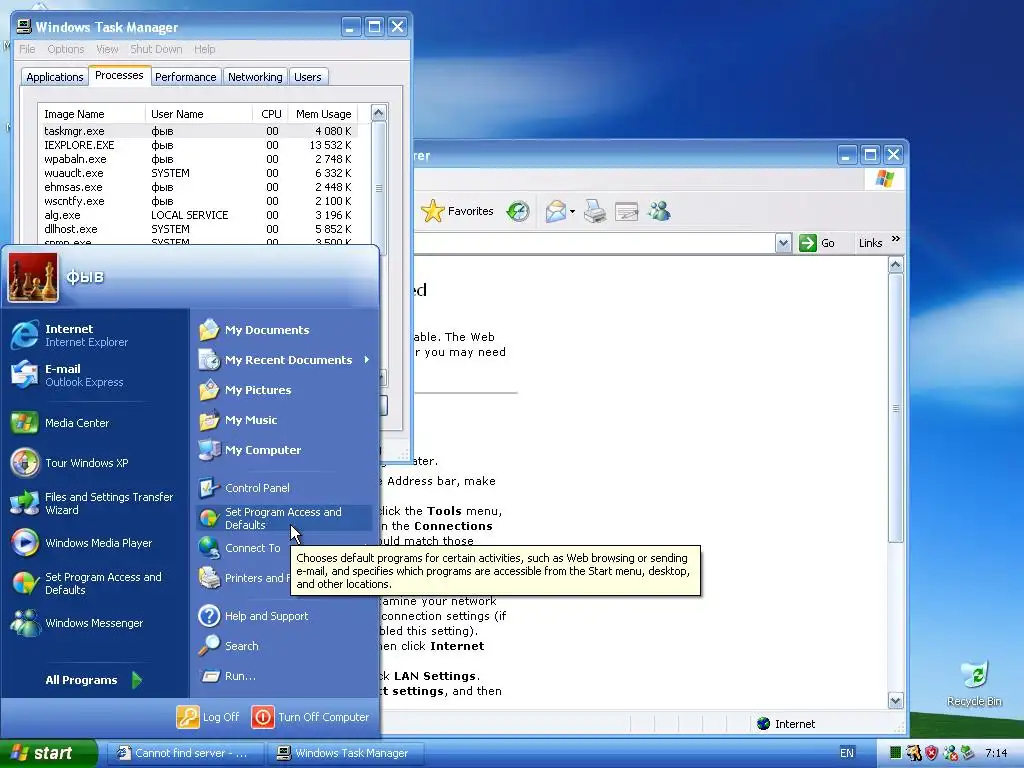
Task: Click the red security shield tray icon
Action: coord(931,753)
